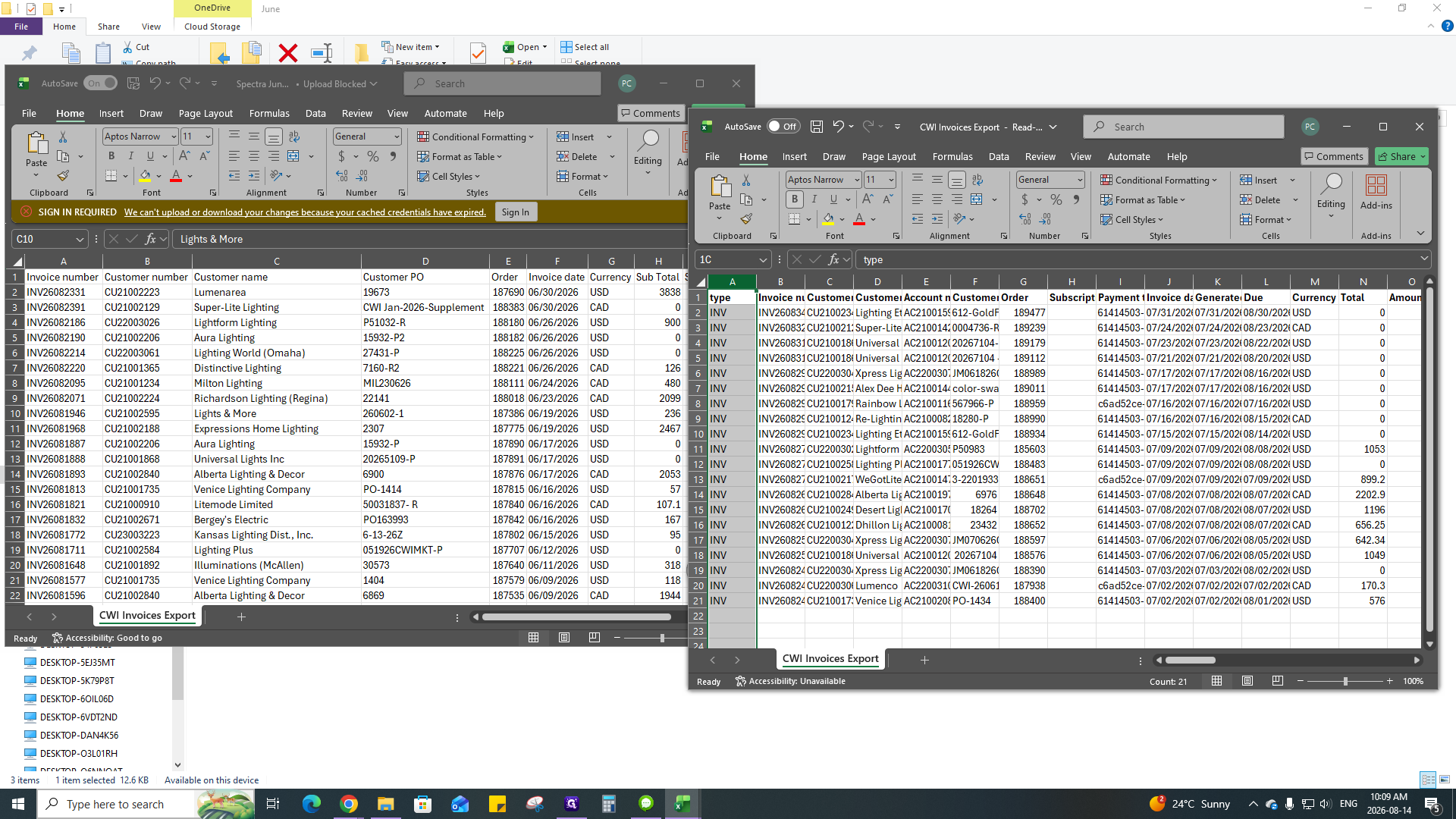This screenshot has height=819, width=1456.
Task: Switch CWI Invoices window to Page Break Preview
Action: point(1278,681)
